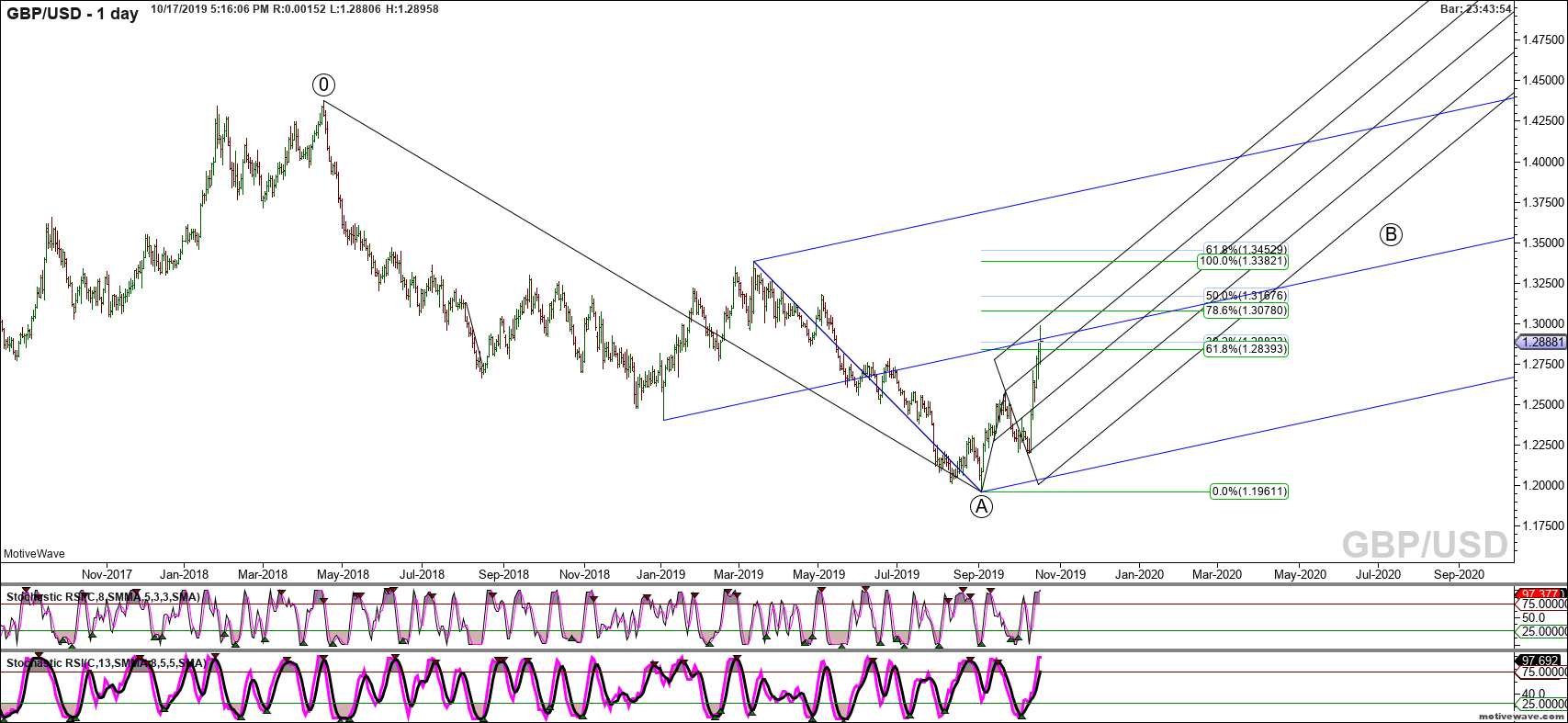Click the 61.8%(1.34529) Fibonacci label

1246,250
